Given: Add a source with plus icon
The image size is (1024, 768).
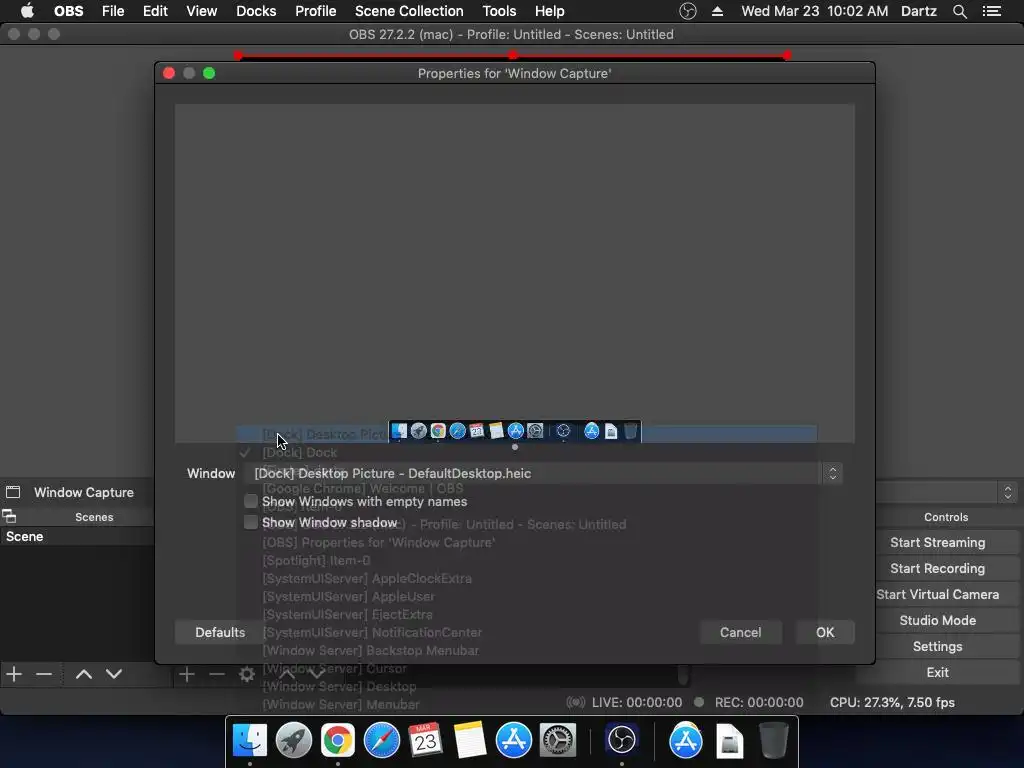Looking at the screenshot, I should (x=187, y=674).
